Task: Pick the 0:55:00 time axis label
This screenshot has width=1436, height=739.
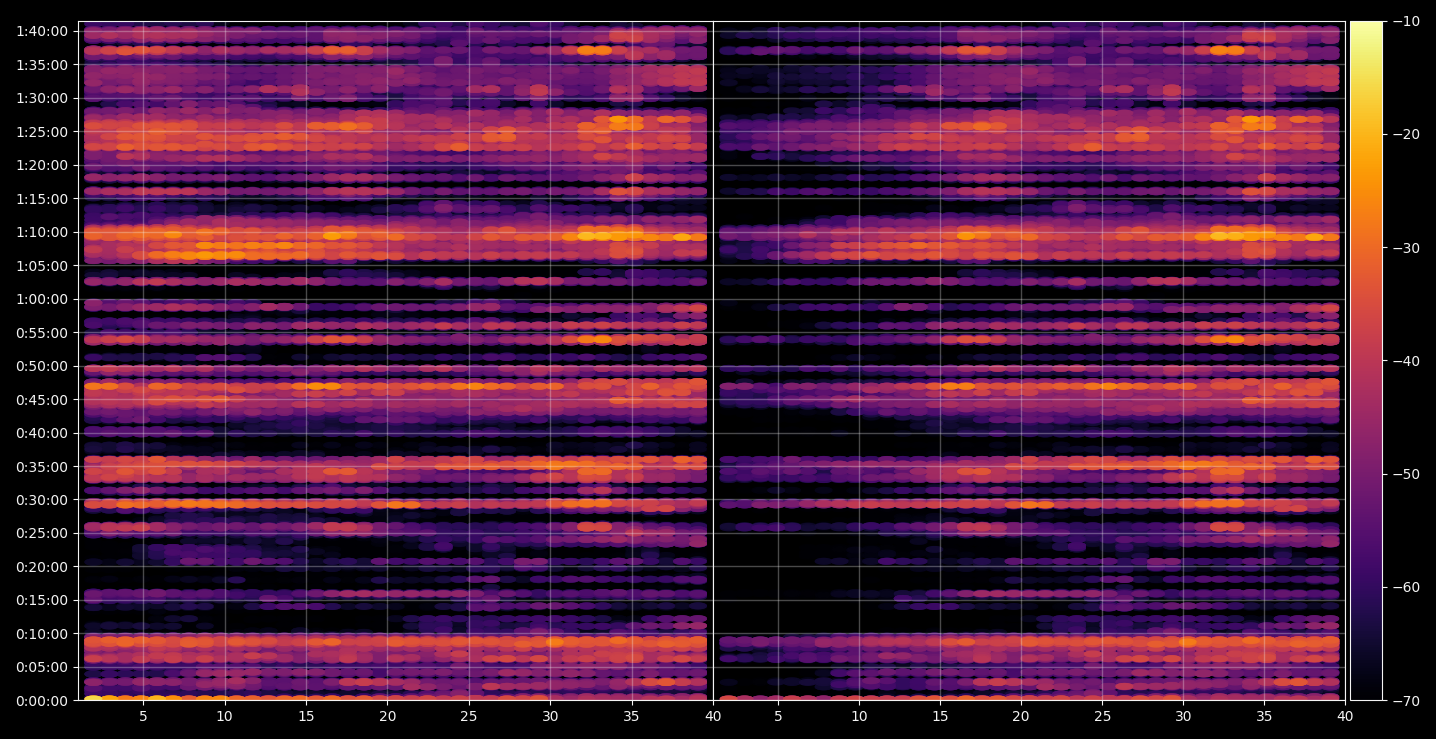Action: tap(42, 332)
